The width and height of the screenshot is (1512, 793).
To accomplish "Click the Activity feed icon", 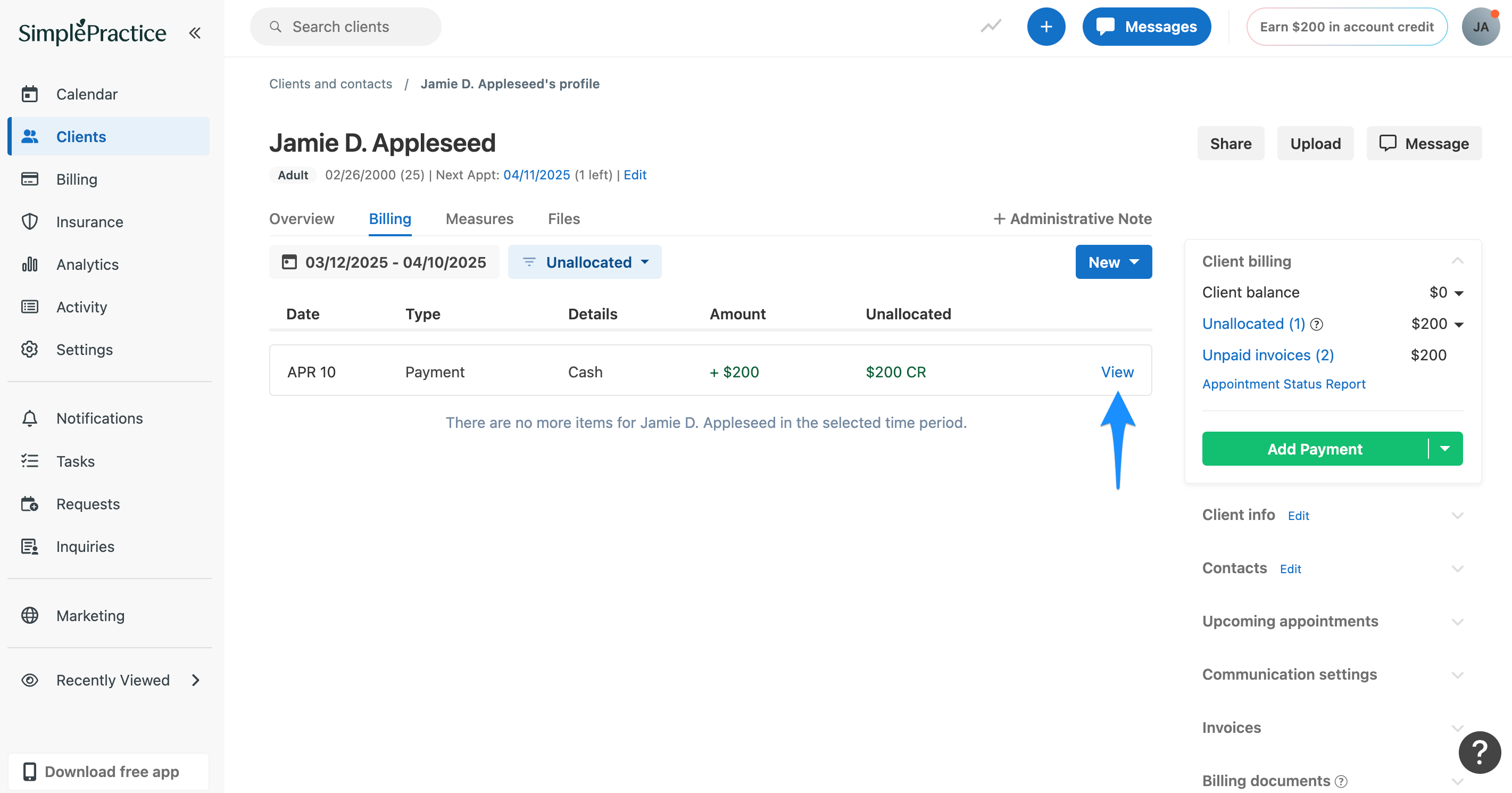I will click(30, 307).
